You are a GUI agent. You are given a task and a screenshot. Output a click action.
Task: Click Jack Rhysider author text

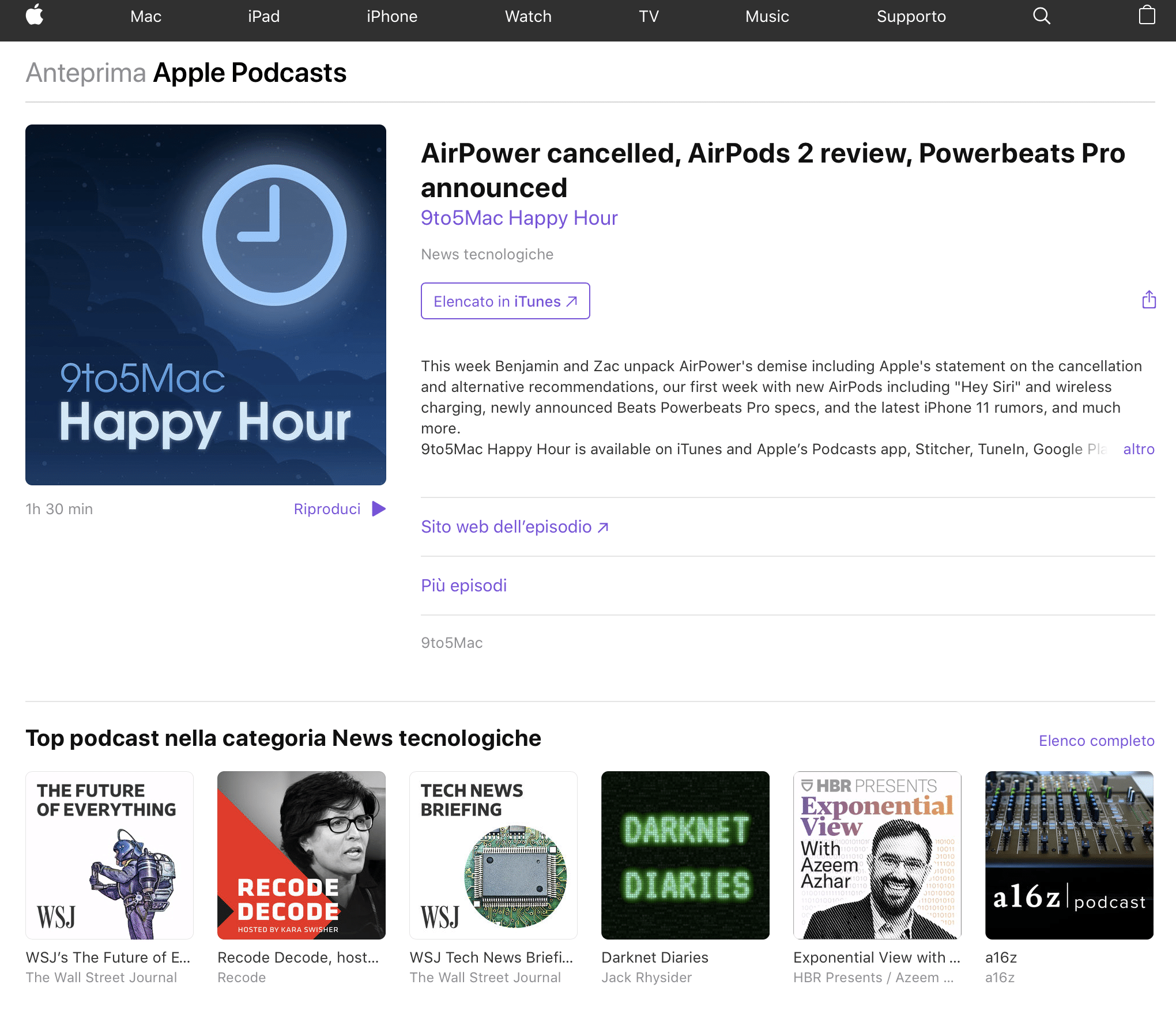[x=646, y=978]
